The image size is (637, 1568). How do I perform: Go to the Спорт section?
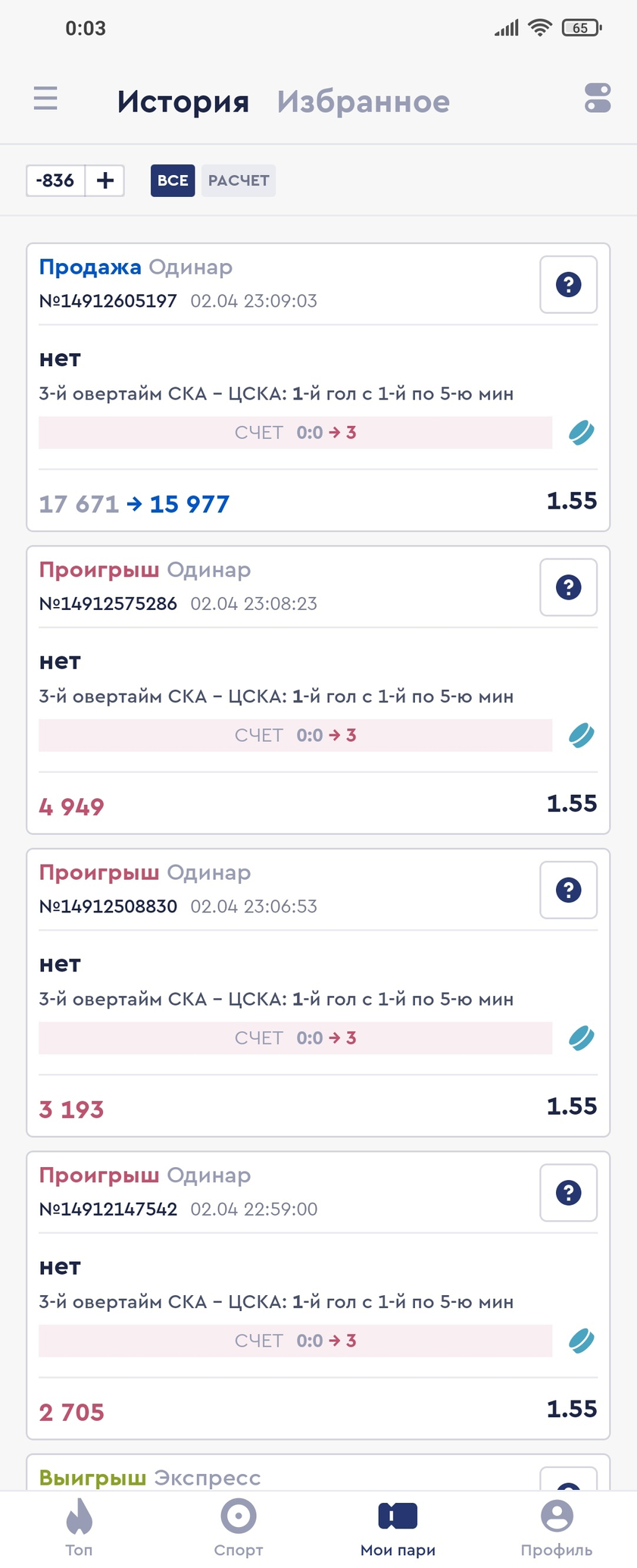pos(239,1528)
